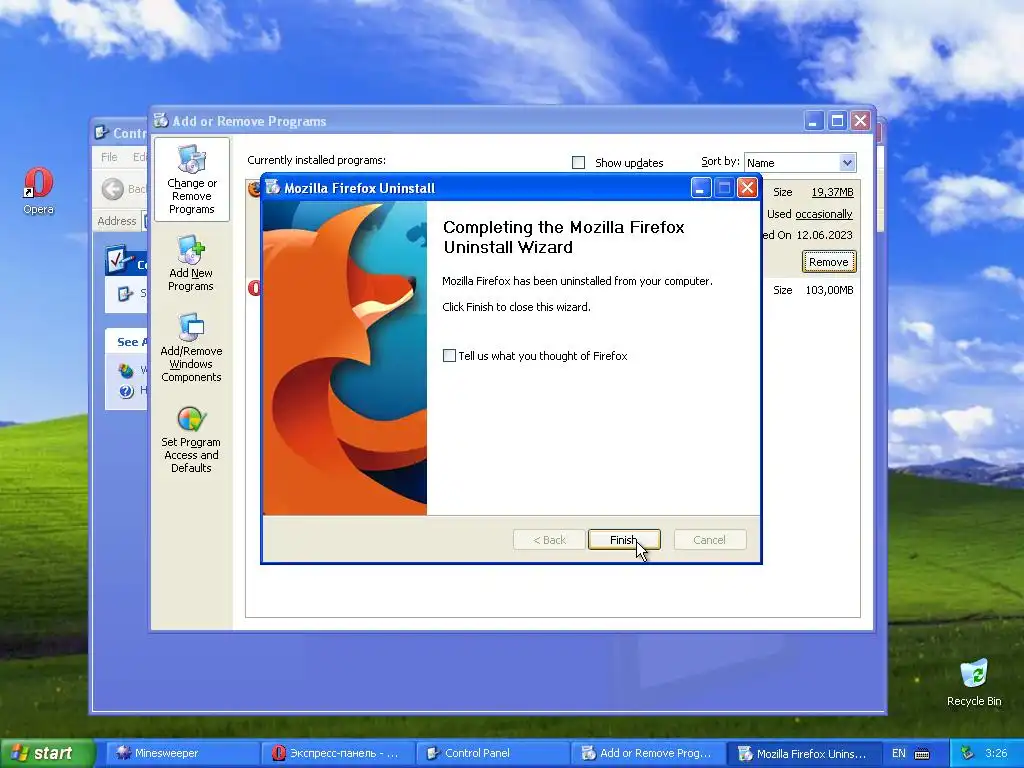1024x768 pixels.
Task: Open the Recycle Bin desktop icon
Action: click(974, 682)
